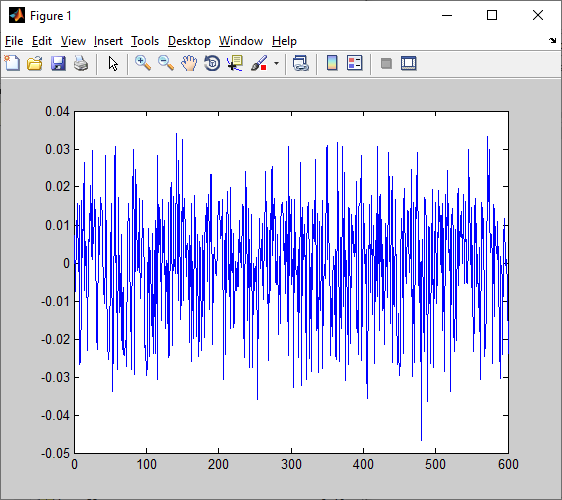The image size is (562, 500).
Task: Open the Tools menu
Action: point(145,41)
